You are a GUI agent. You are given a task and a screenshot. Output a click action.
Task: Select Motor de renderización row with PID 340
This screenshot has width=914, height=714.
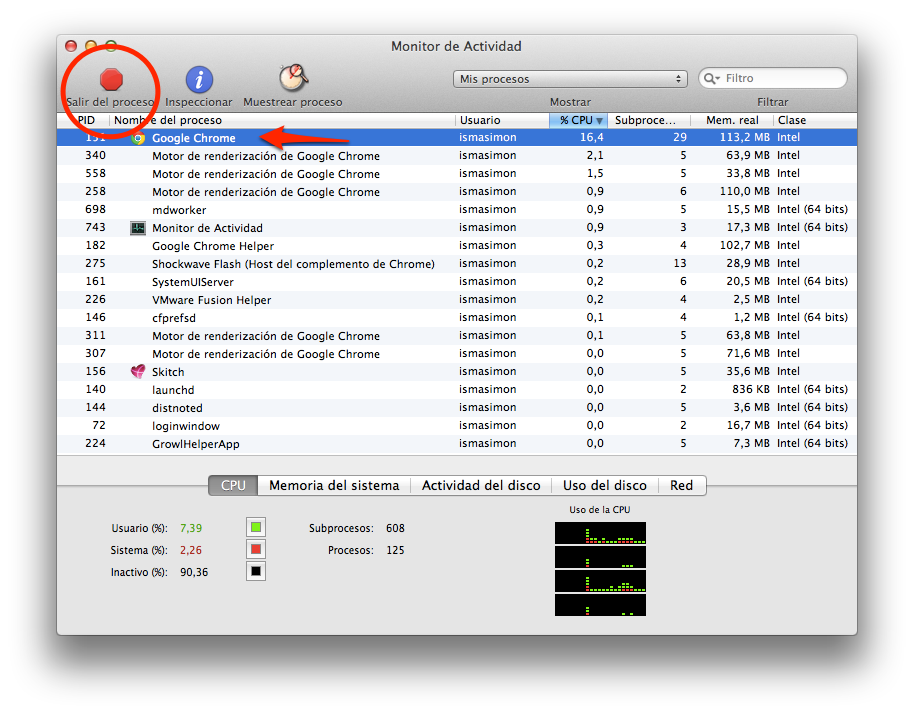tap(457, 156)
